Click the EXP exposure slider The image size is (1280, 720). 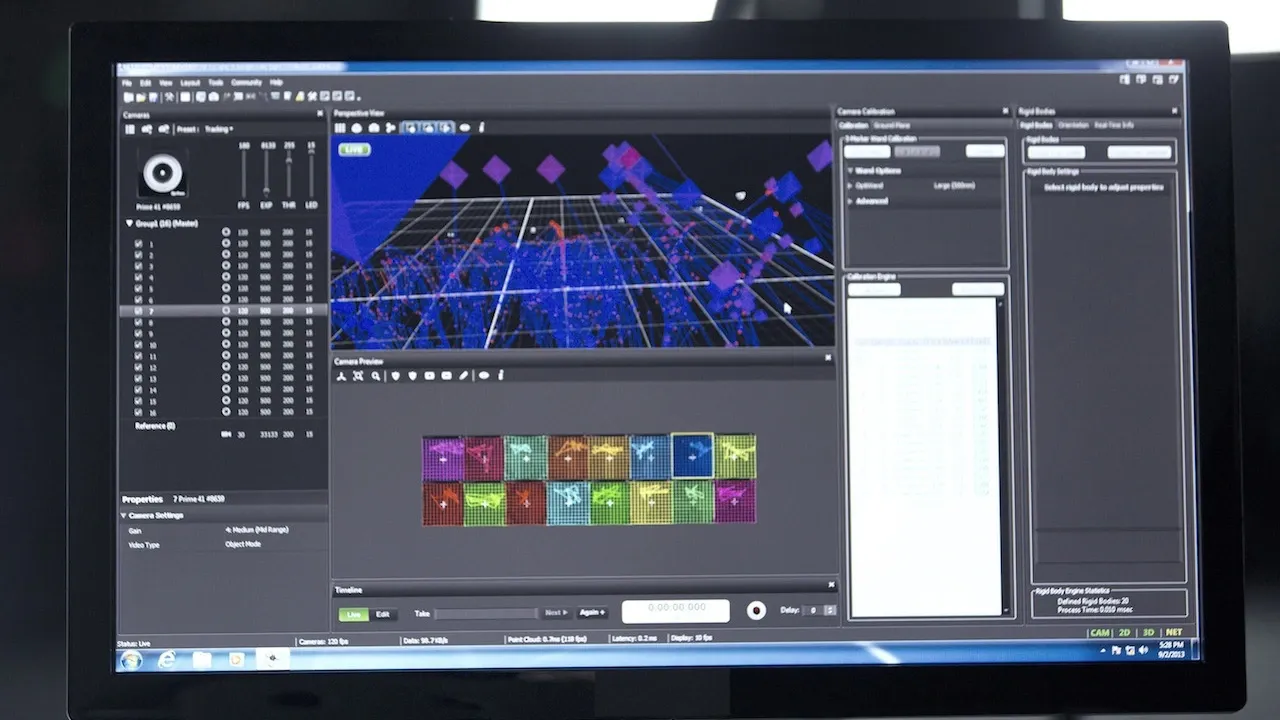click(x=267, y=175)
